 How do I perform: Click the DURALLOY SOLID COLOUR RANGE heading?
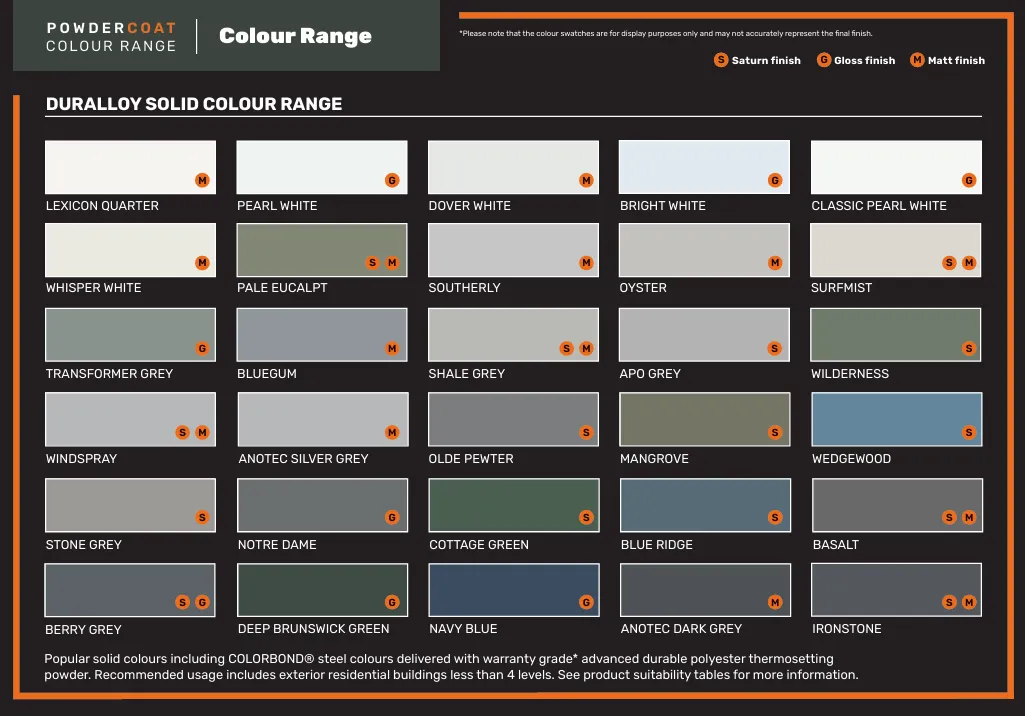coord(196,103)
